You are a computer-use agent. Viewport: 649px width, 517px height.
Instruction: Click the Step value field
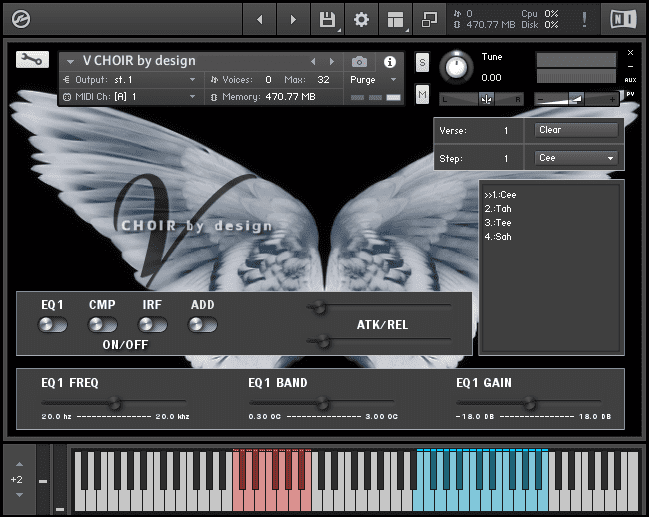(506, 159)
